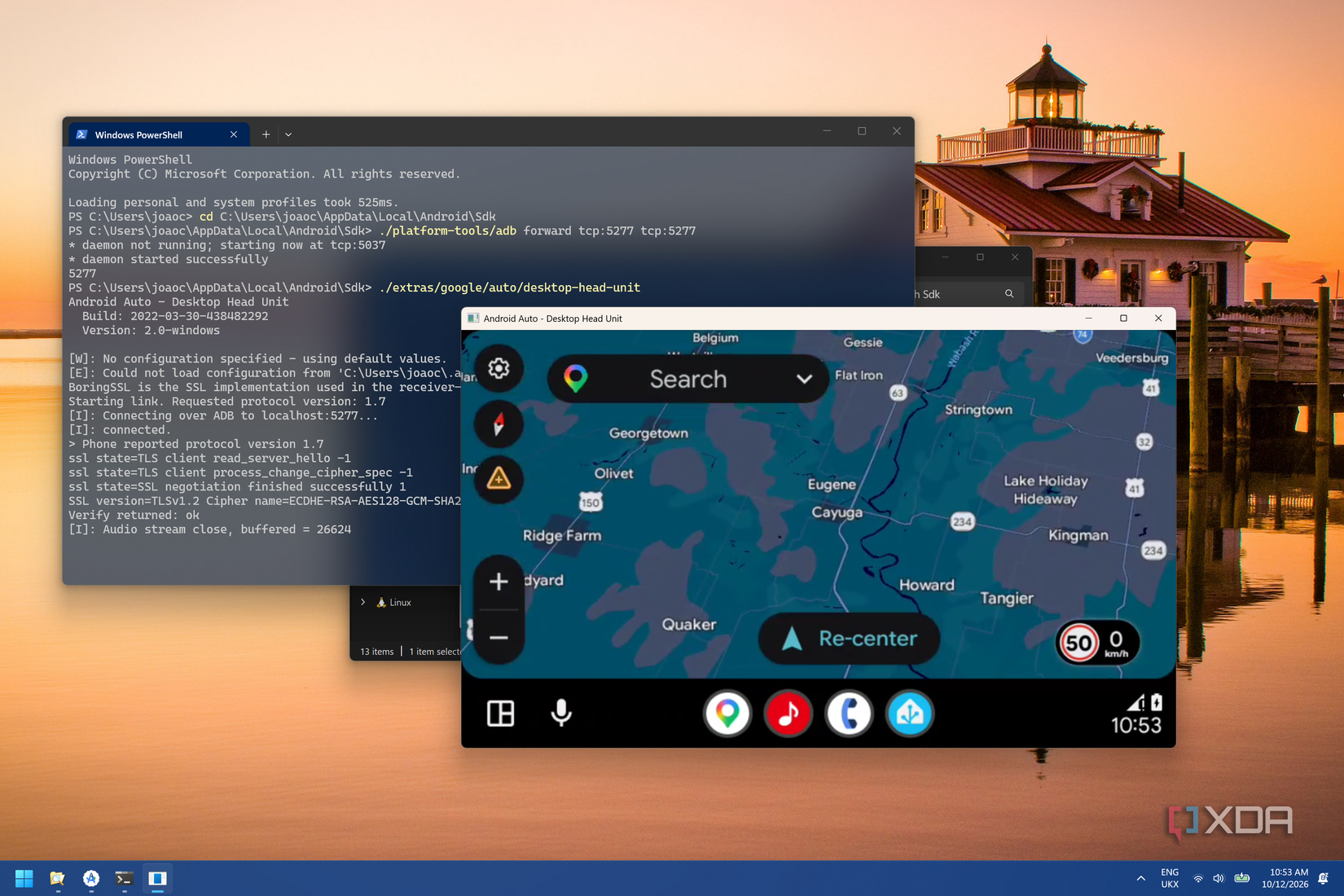Zoom in with the map plus button

click(x=499, y=582)
